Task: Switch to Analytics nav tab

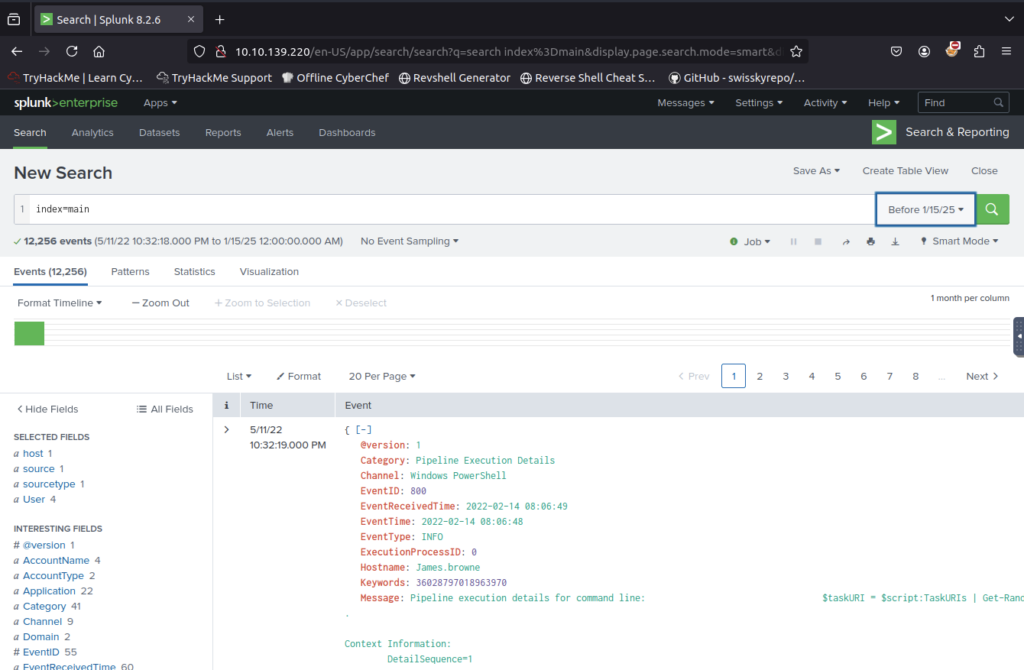Action: (93, 133)
